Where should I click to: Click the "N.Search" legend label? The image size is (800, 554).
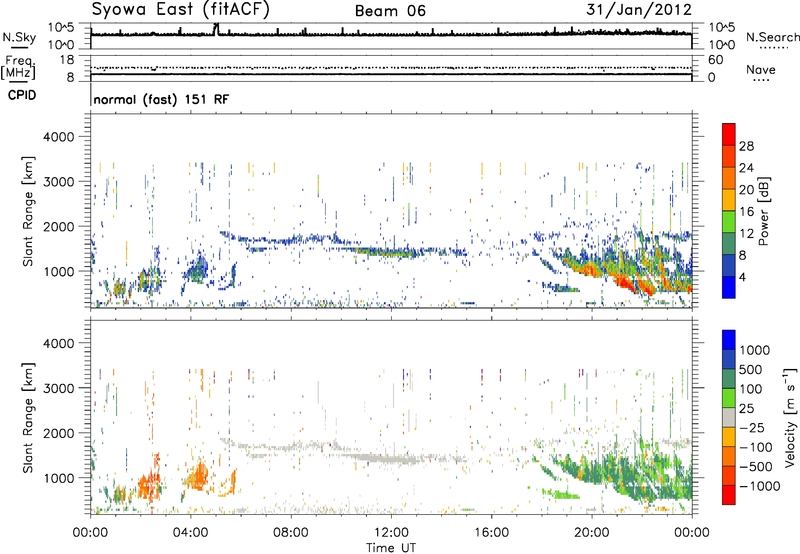772,37
